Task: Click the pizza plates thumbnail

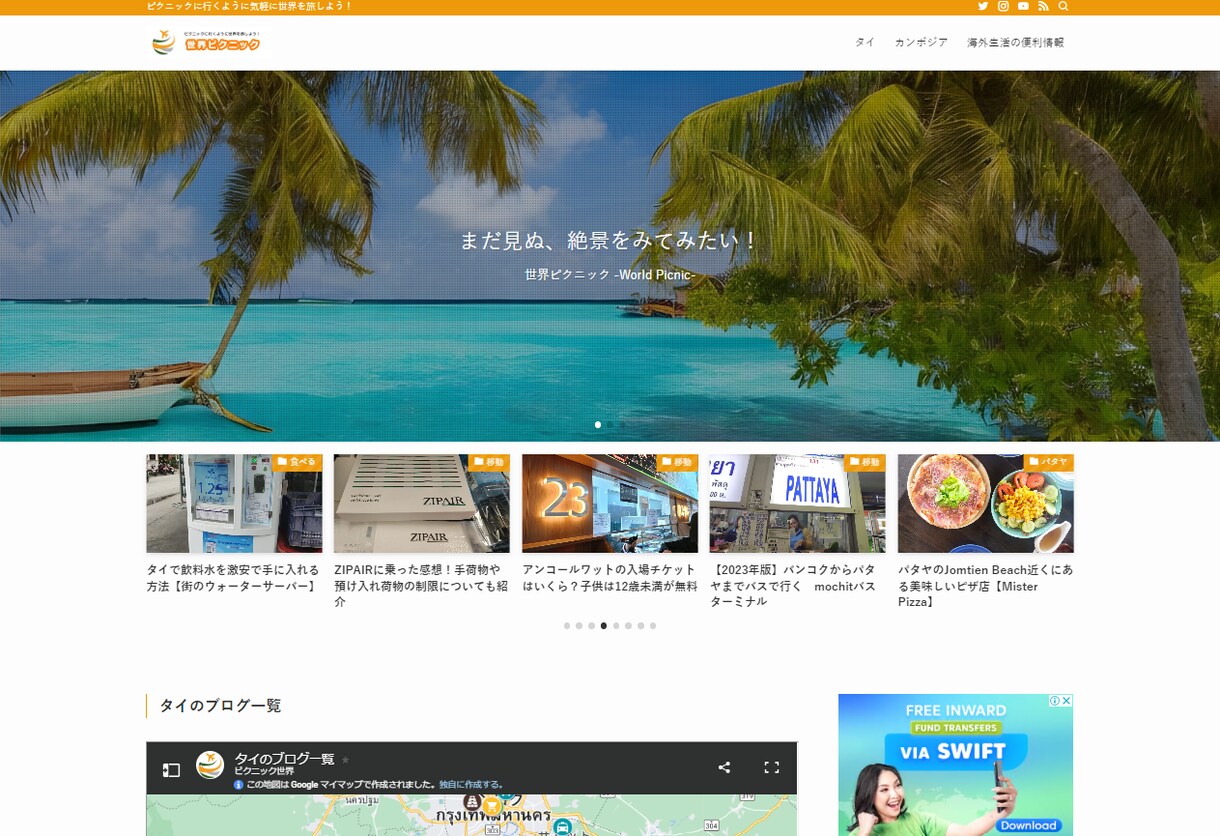Action: 986,504
